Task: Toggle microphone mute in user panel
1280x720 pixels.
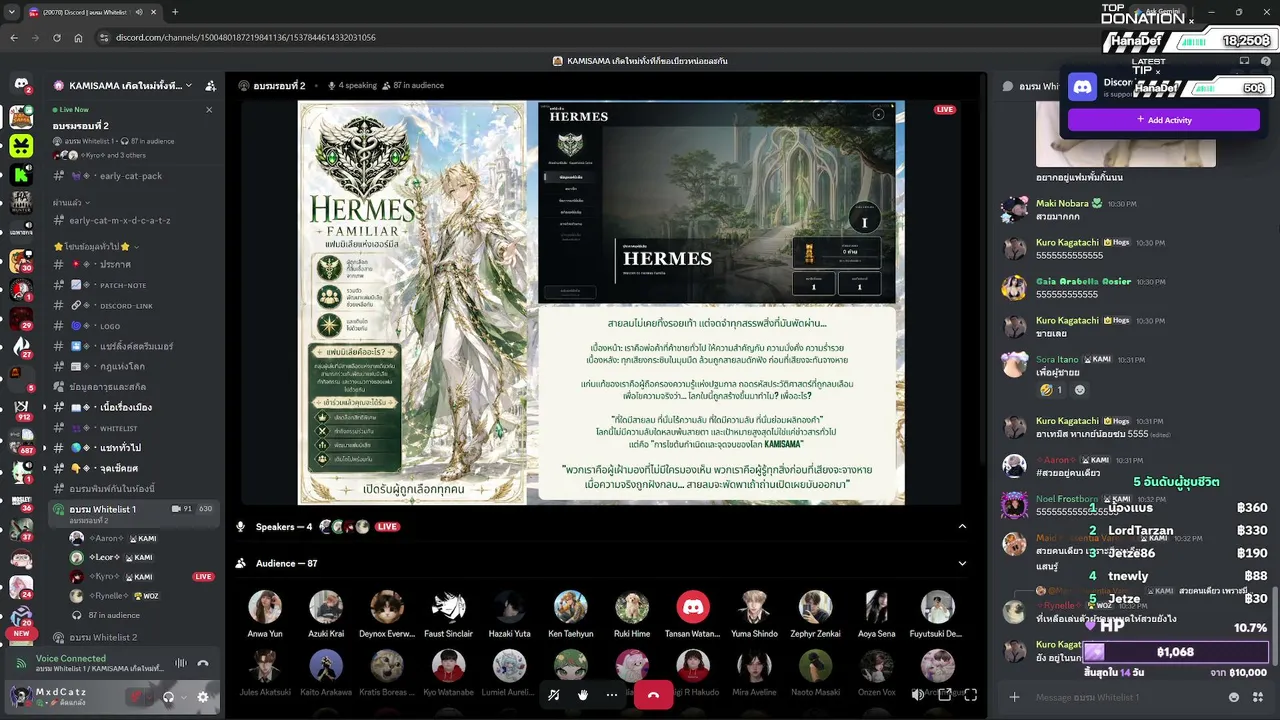Action: 135,697
